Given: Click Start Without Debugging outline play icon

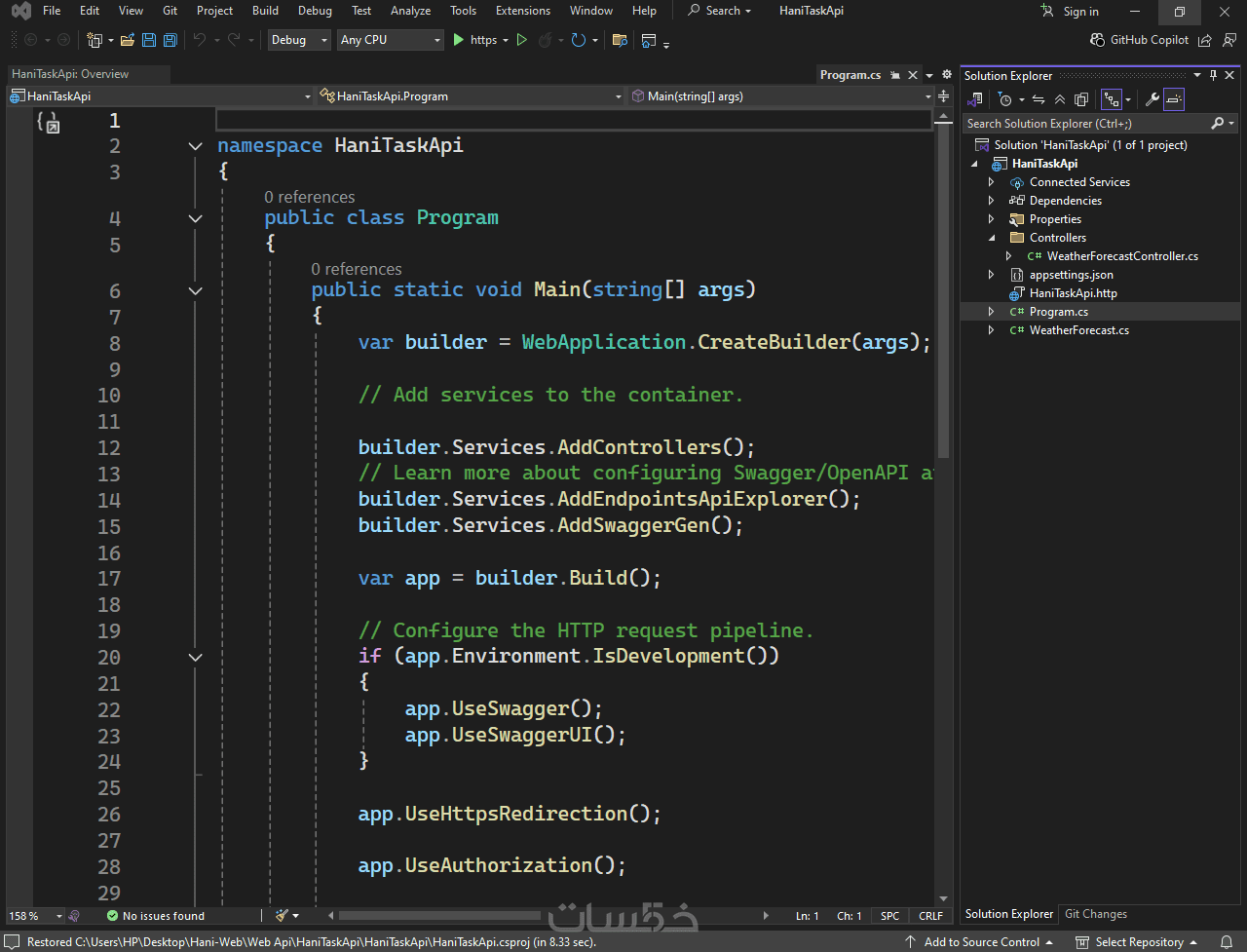Looking at the screenshot, I should coord(522,40).
